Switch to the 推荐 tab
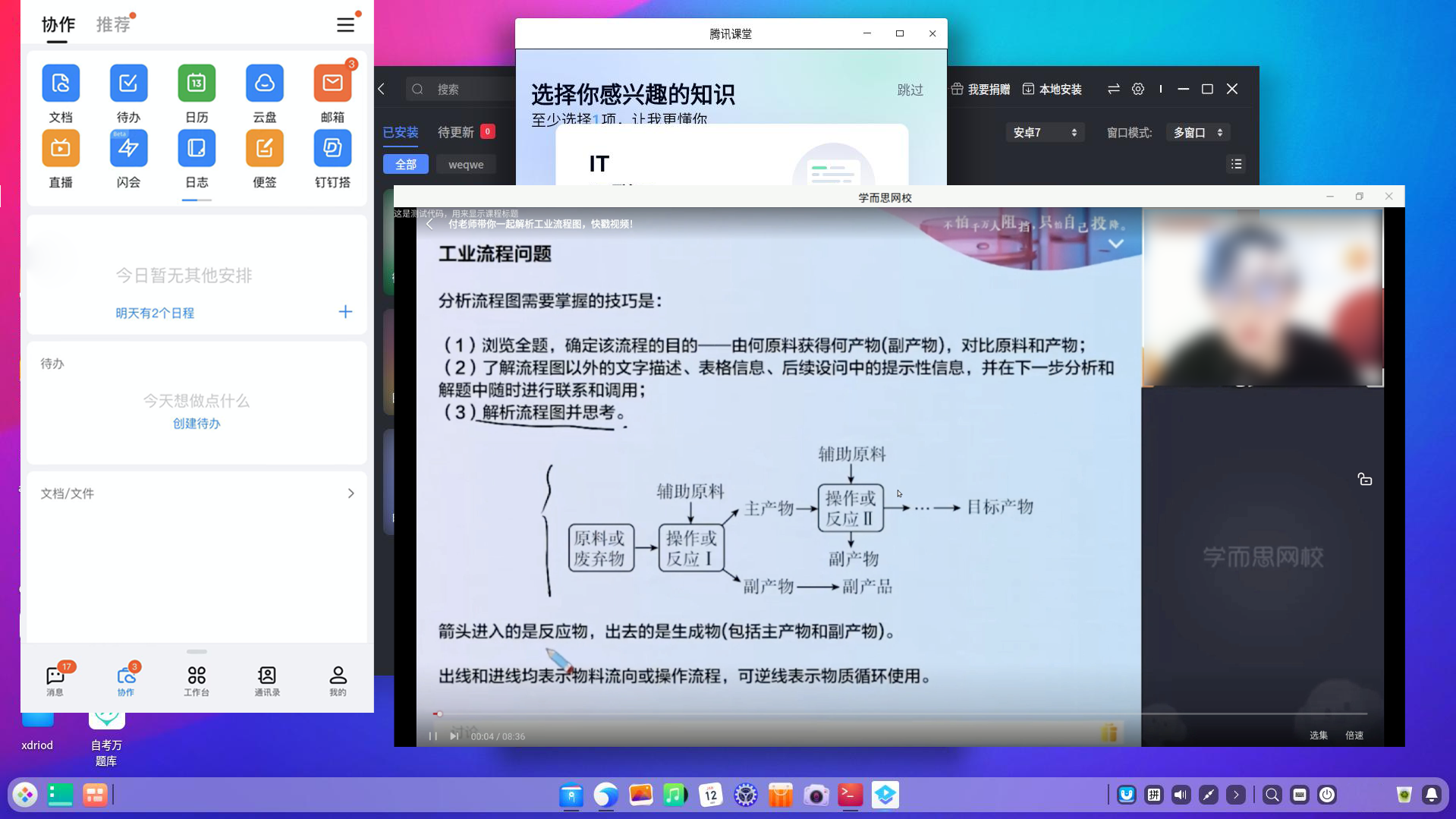1456x819 pixels. 112,24
